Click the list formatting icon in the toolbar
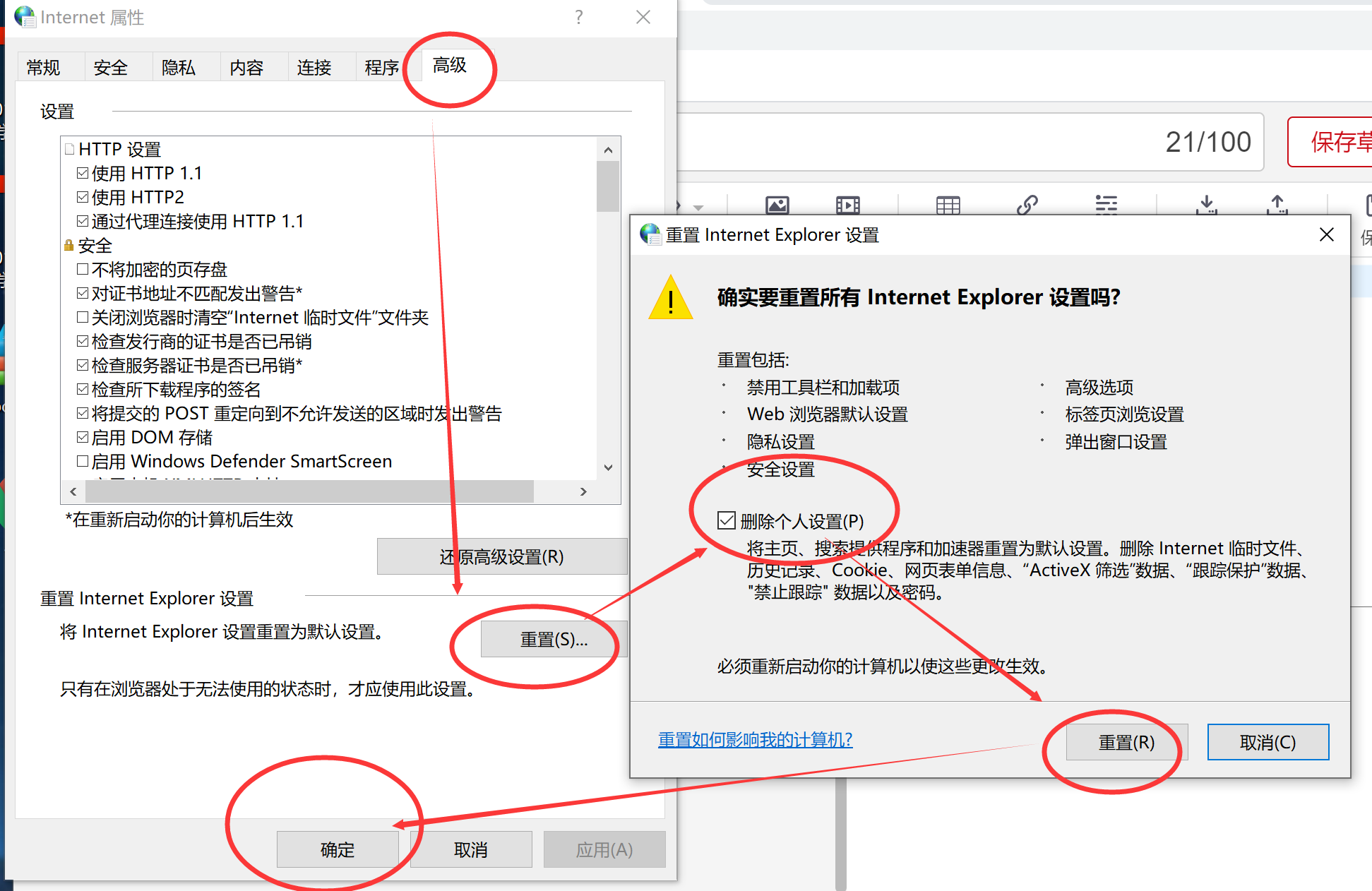The height and width of the screenshot is (891, 1372). 1106,205
